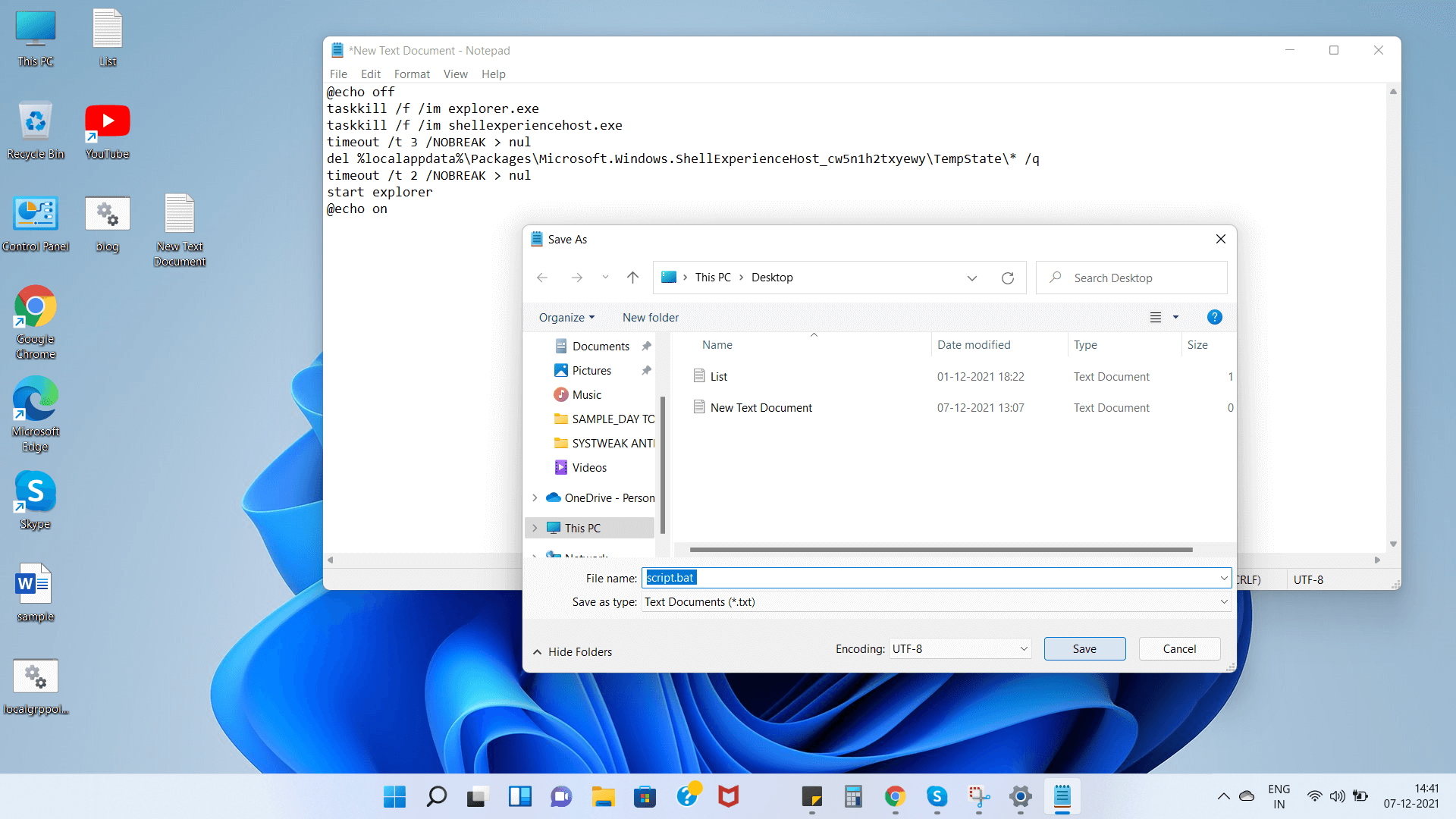Select Music in the navigation pane
The width and height of the screenshot is (1456, 819).
click(x=586, y=394)
